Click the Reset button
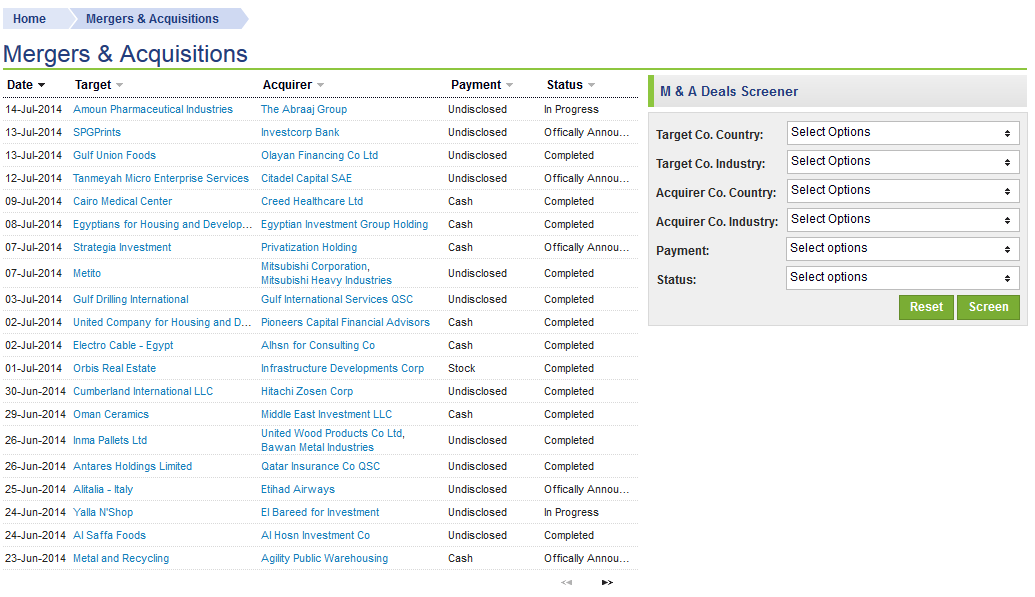The width and height of the screenshot is (1035, 597). click(926, 307)
